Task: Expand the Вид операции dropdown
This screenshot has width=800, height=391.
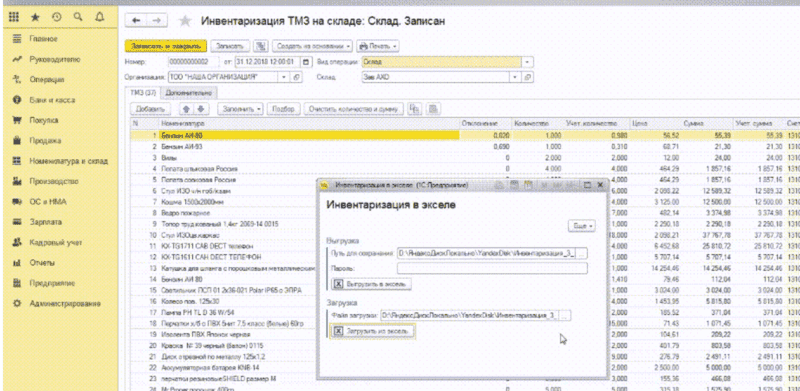Action: [x=527, y=62]
